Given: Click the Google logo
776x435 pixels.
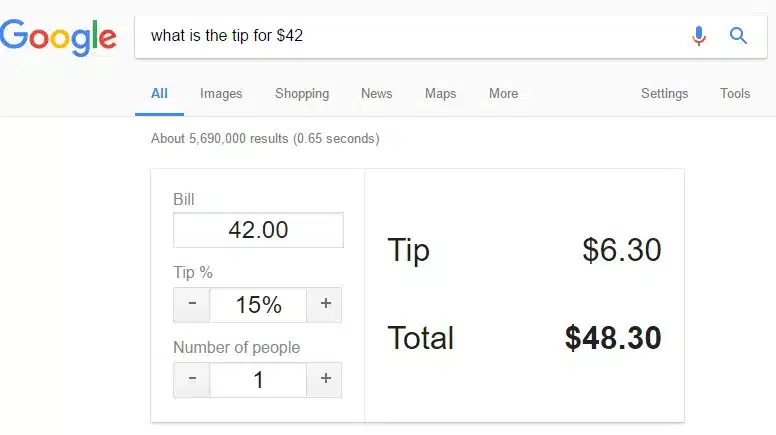Looking at the screenshot, I should tap(58, 37).
